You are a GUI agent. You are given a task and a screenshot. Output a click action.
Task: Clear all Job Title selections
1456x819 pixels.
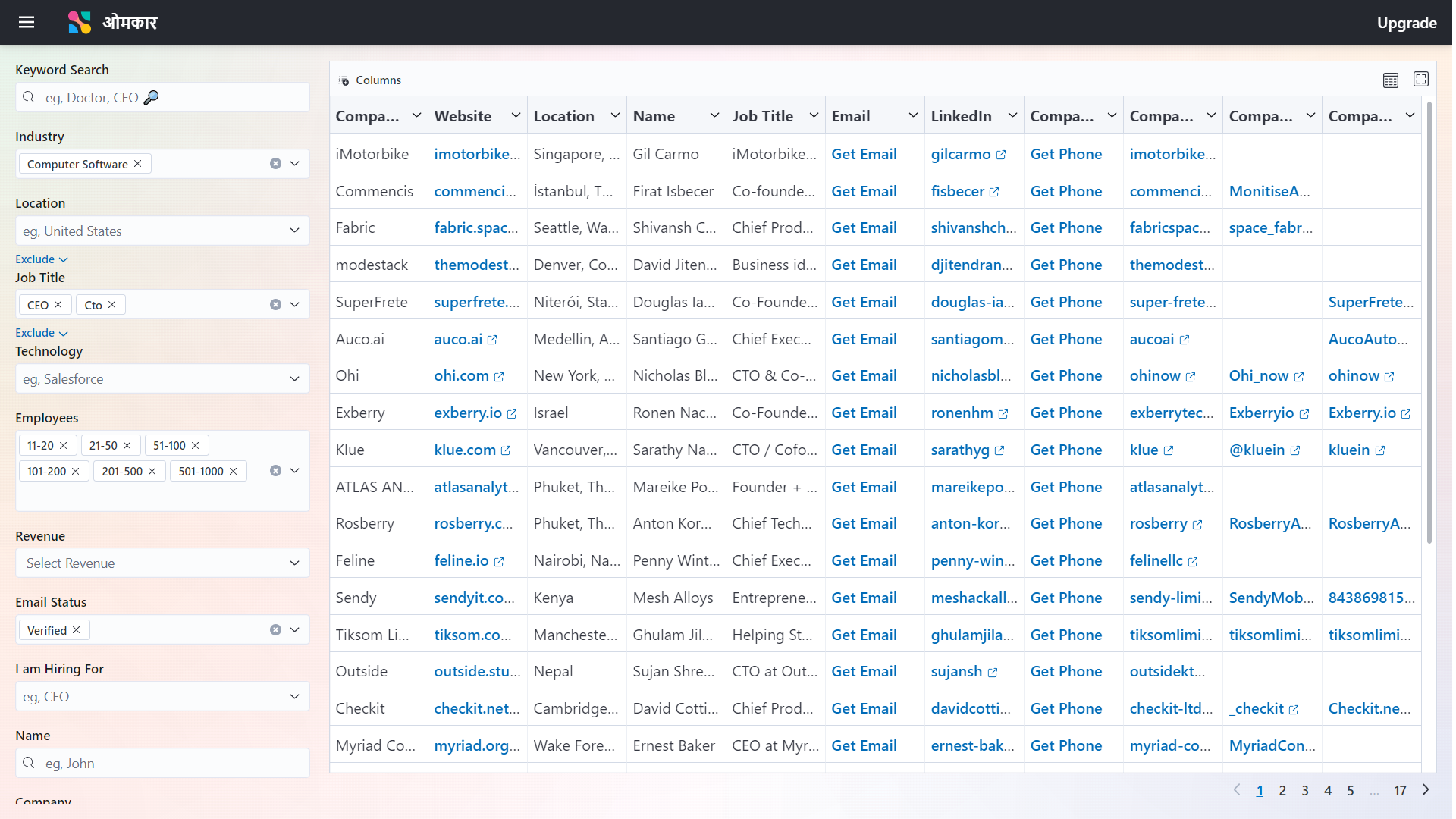pyautogui.click(x=275, y=305)
